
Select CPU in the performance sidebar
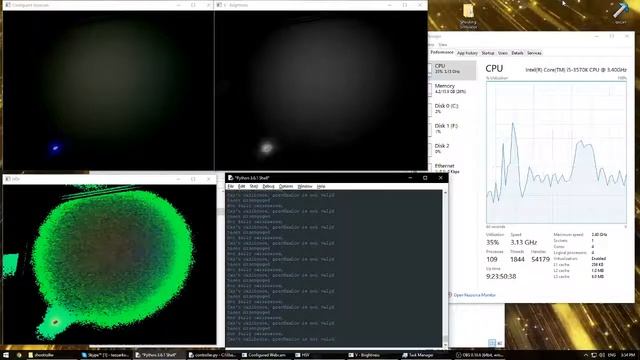[452, 70]
